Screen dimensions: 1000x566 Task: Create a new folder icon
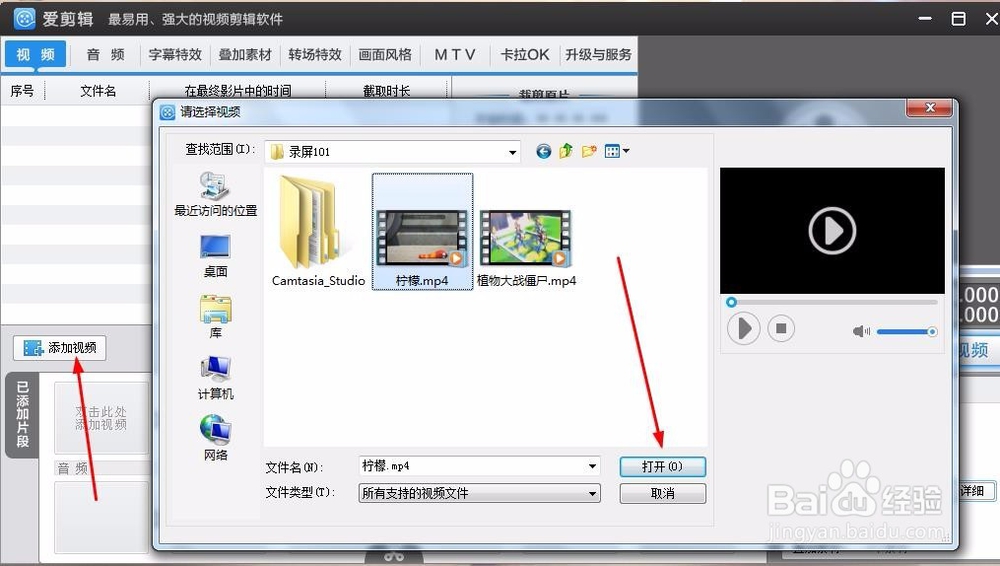(x=589, y=151)
